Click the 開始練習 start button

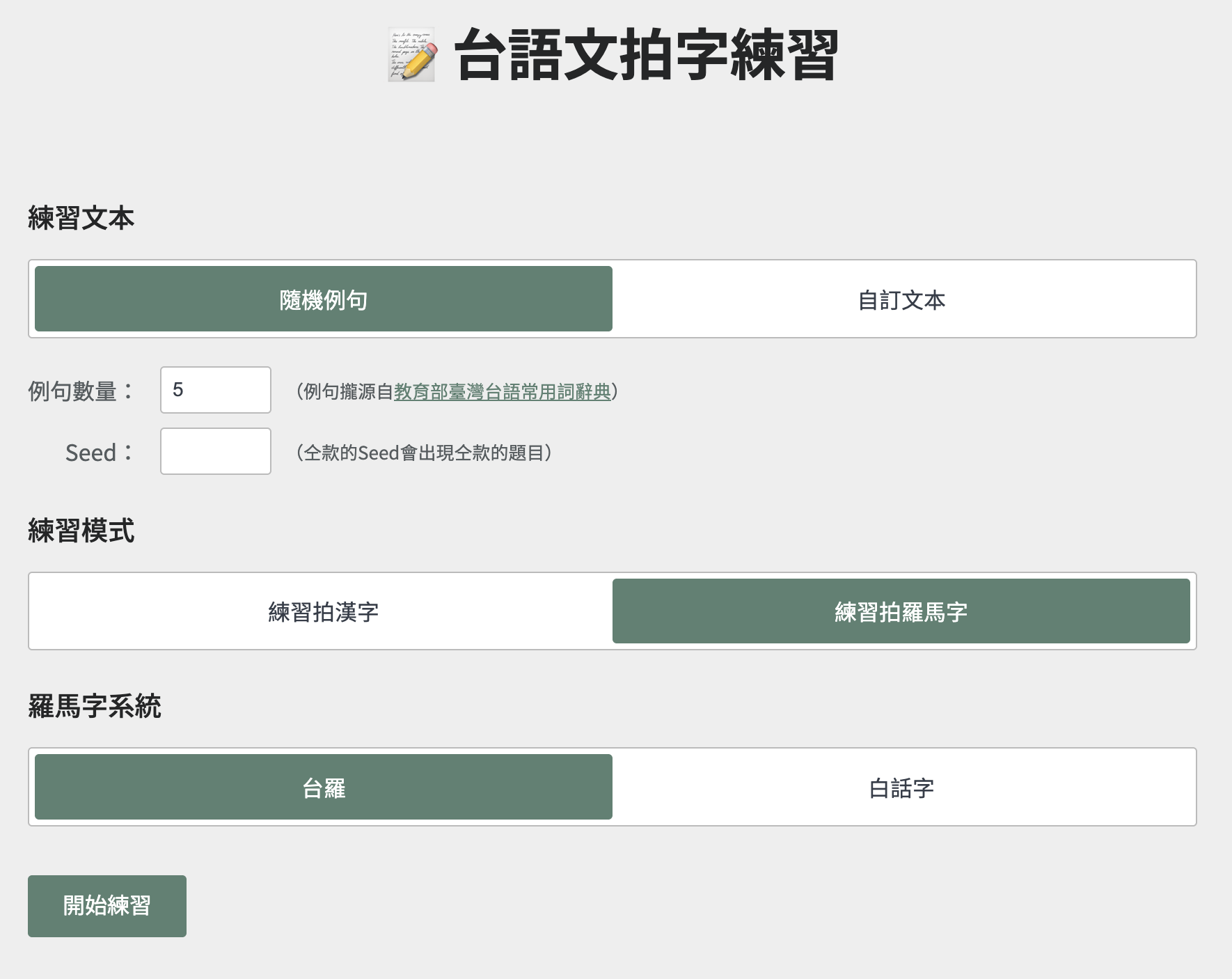(x=106, y=905)
